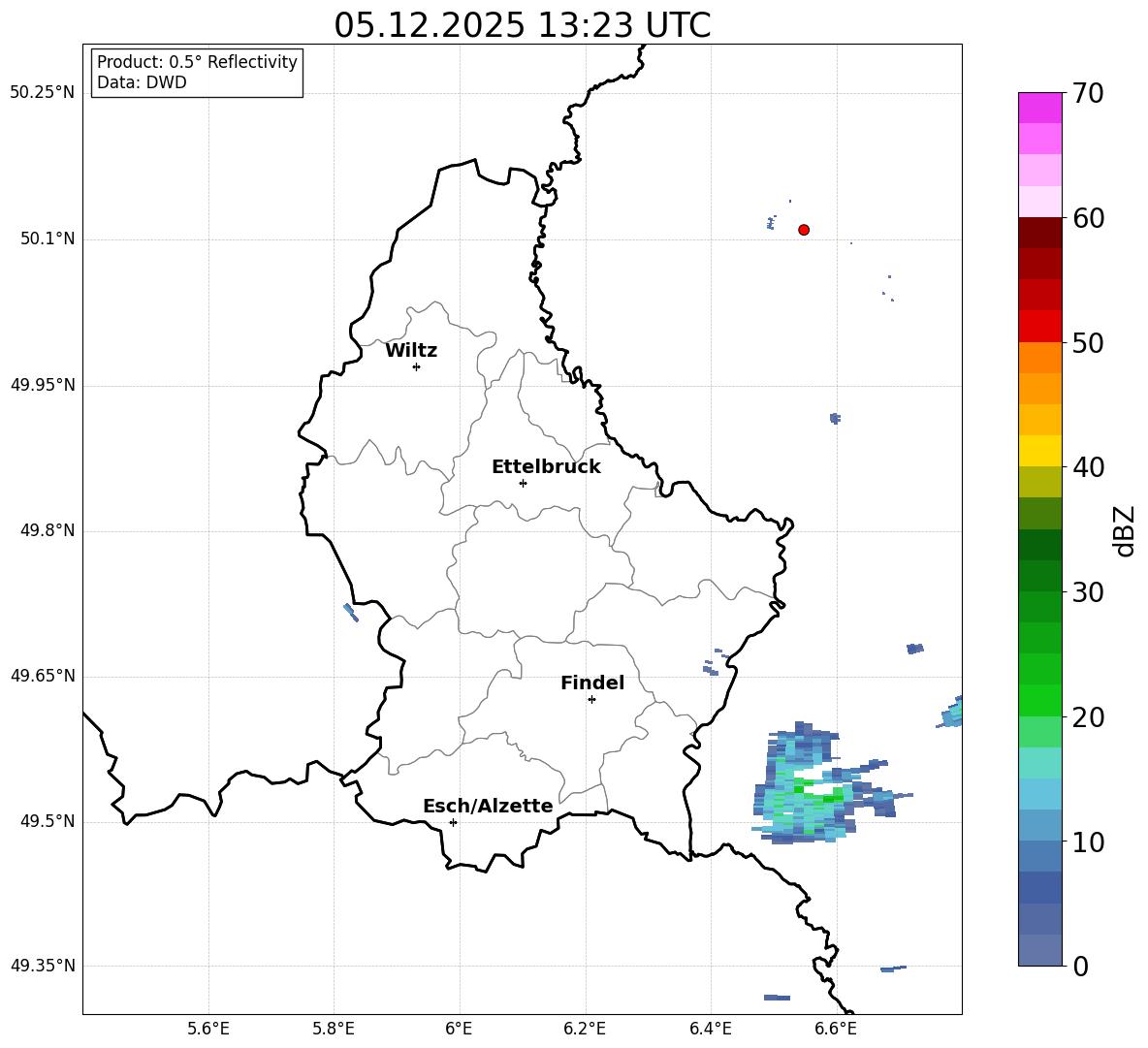Screen dimensions: 1148x1048
Task: Click the Esch/Alzette city label
Action: [488, 806]
